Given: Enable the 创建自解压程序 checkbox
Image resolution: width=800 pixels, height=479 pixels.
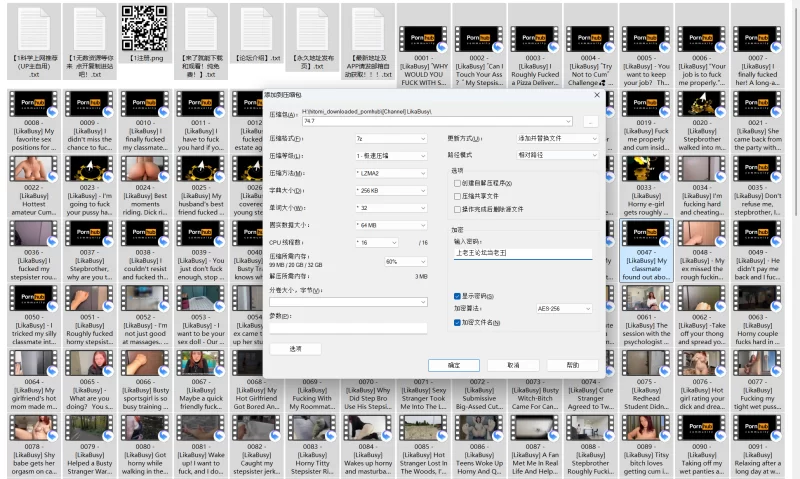Looking at the screenshot, I should click(x=457, y=184).
